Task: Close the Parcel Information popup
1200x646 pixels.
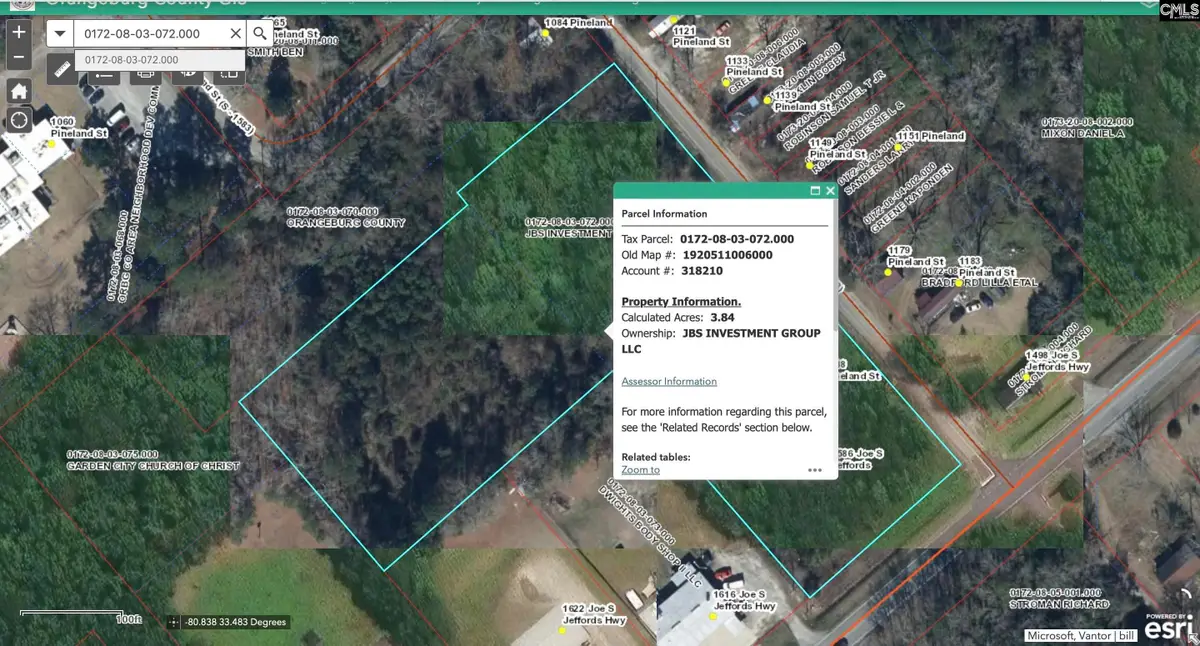Action: [830, 191]
